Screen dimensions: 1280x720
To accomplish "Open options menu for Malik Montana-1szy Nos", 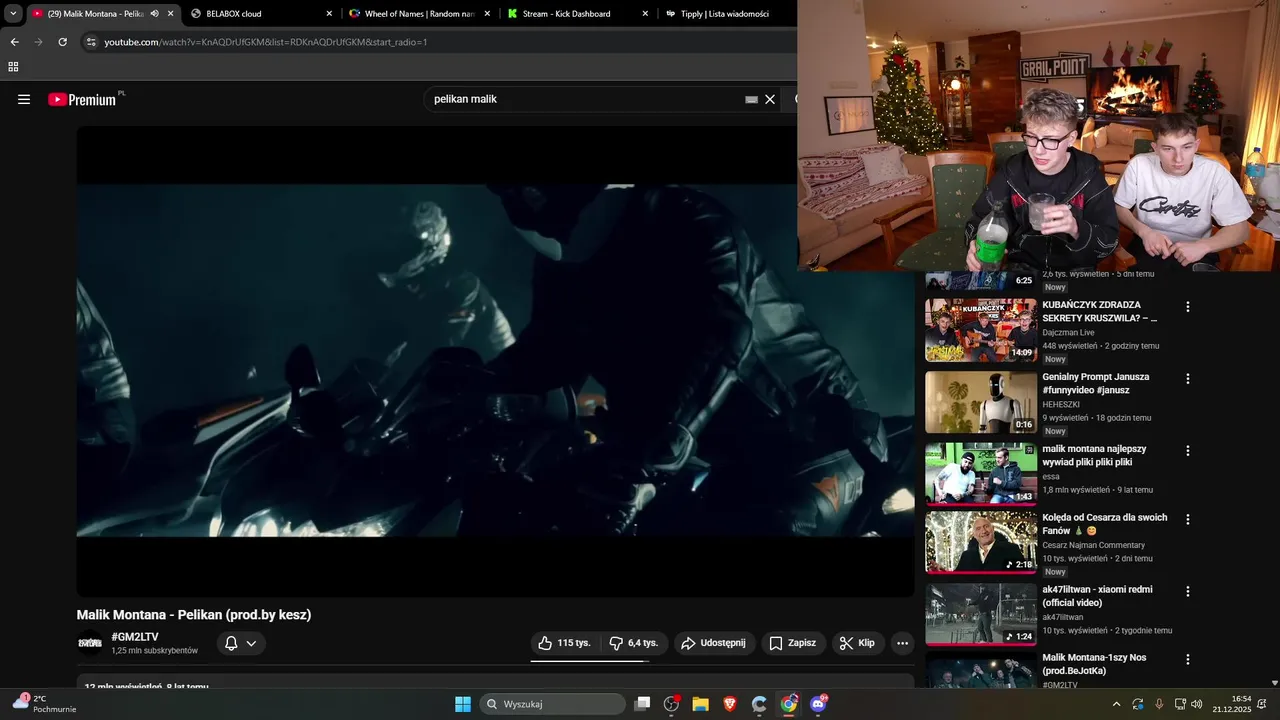I will [1188, 660].
